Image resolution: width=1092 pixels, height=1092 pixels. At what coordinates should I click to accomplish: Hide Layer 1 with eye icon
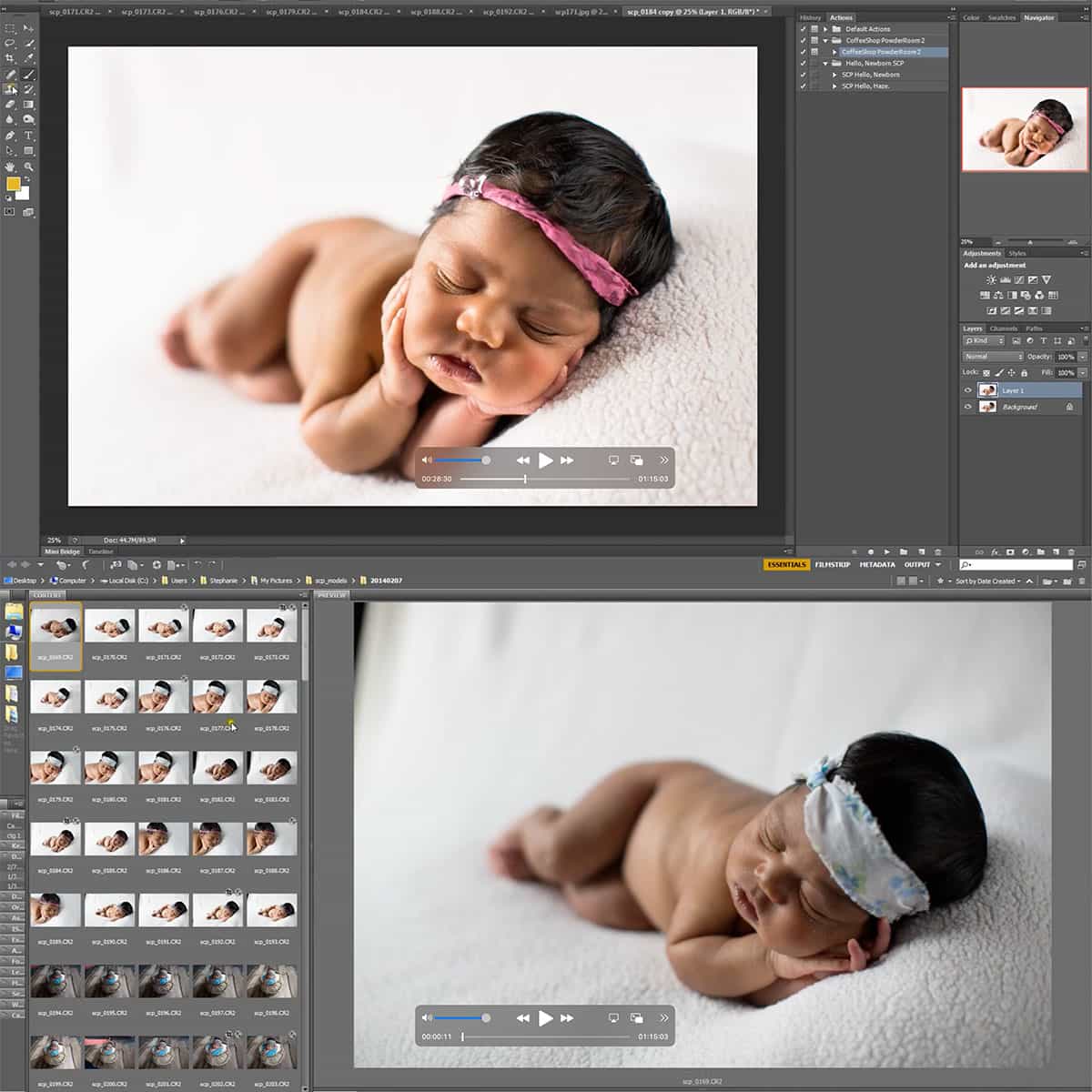(967, 390)
